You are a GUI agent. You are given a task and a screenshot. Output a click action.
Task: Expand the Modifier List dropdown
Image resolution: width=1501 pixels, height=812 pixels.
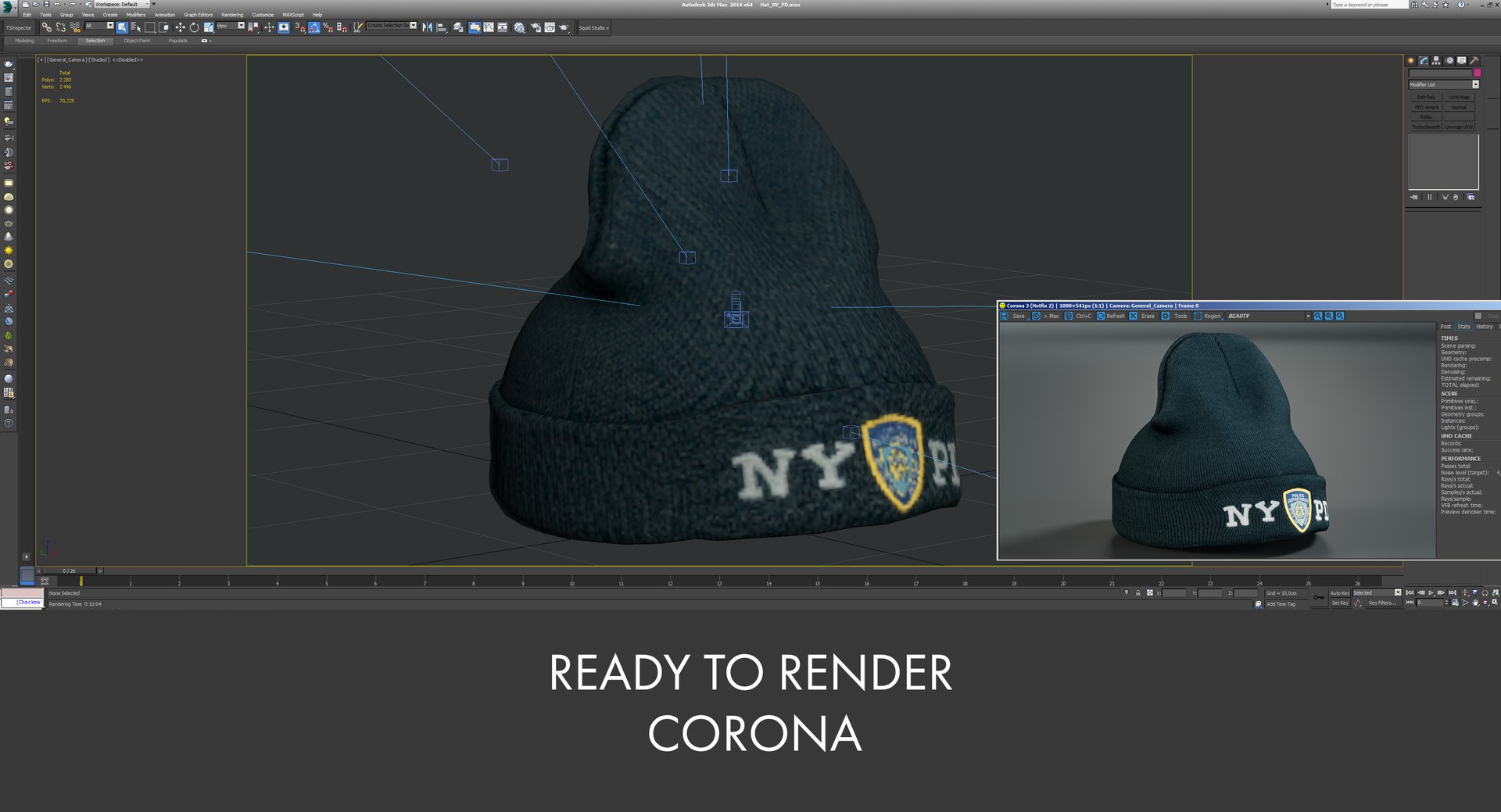tap(1444, 84)
